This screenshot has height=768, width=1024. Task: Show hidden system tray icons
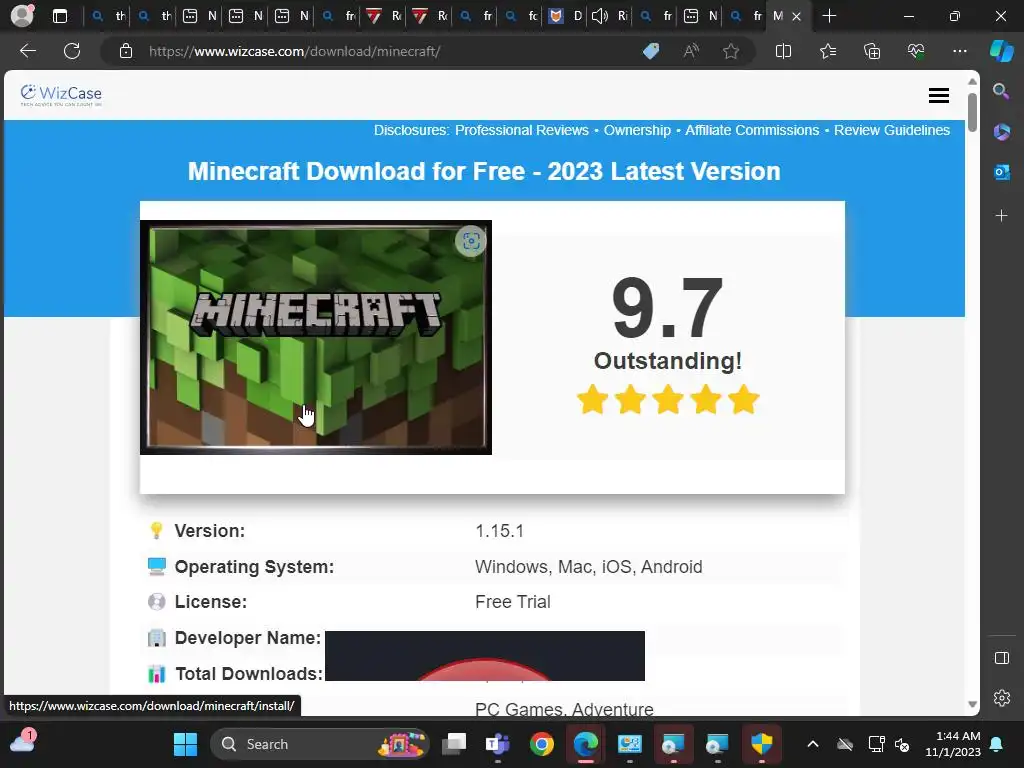(812, 744)
